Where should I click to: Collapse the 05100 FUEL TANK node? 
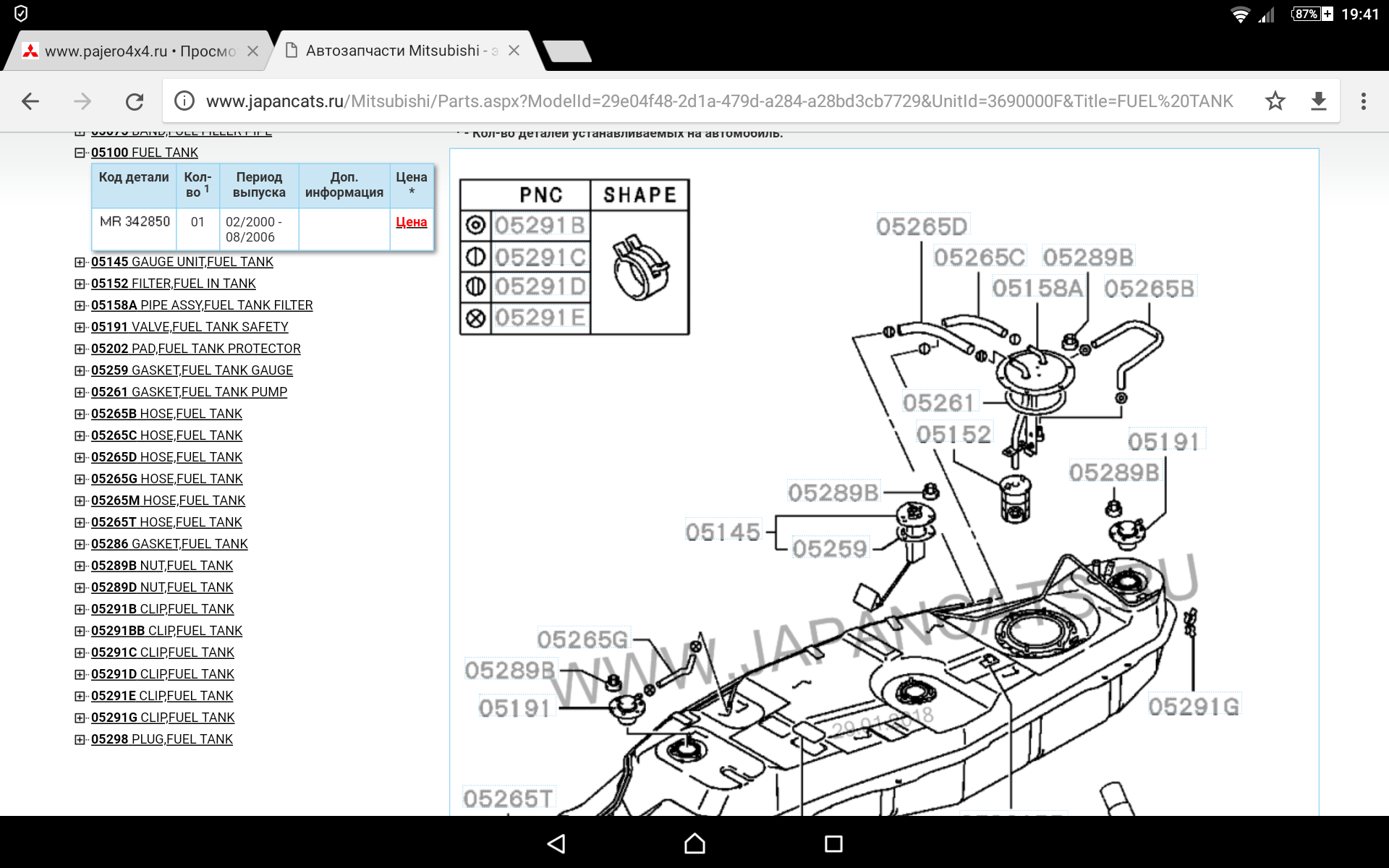(80, 153)
